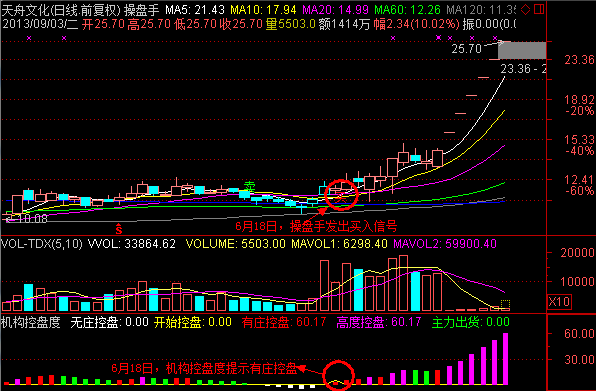The height and width of the screenshot is (391, 596).
Task: Click the MAVOL2: 59900.40 label
Action: click(x=445, y=244)
